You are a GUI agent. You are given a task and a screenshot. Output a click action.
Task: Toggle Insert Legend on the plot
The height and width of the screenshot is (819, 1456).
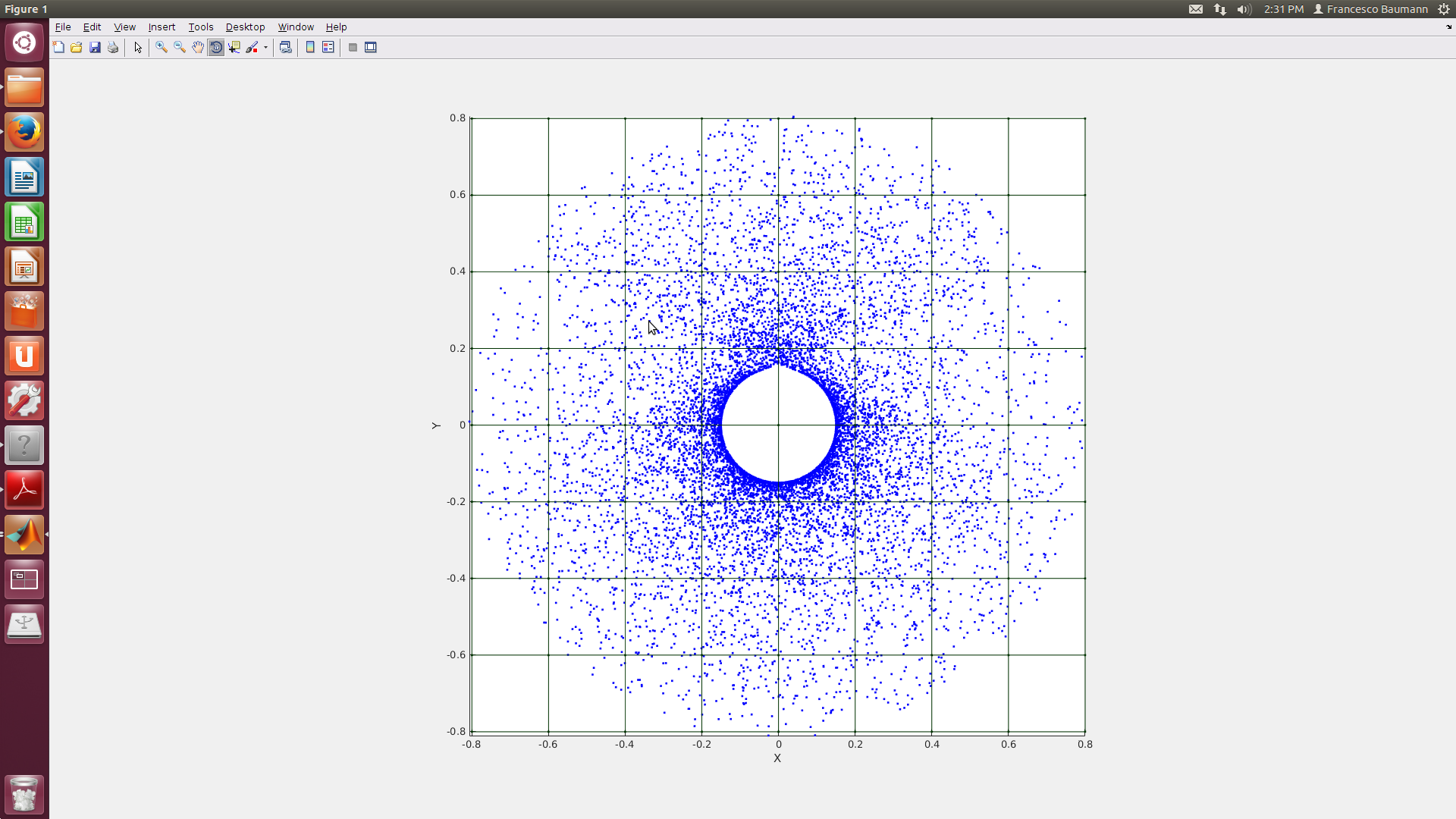click(x=328, y=47)
